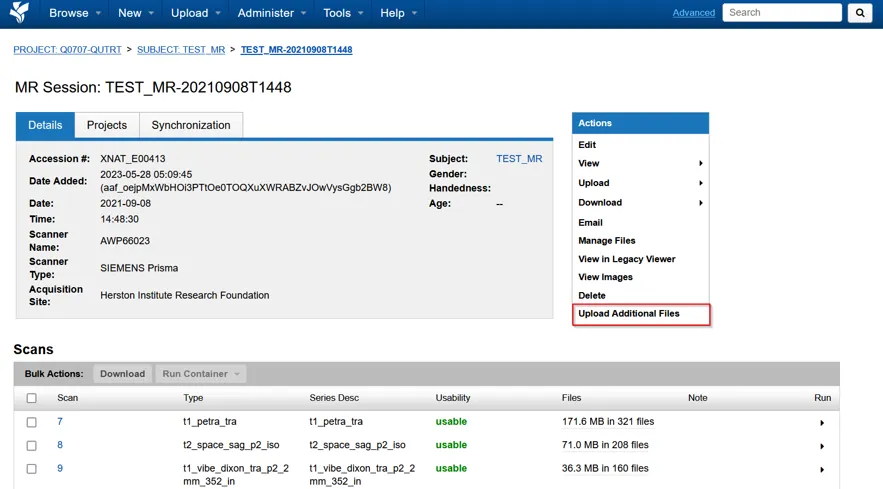Open the TEST_MR subject link
883x489 pixels.
519,159
